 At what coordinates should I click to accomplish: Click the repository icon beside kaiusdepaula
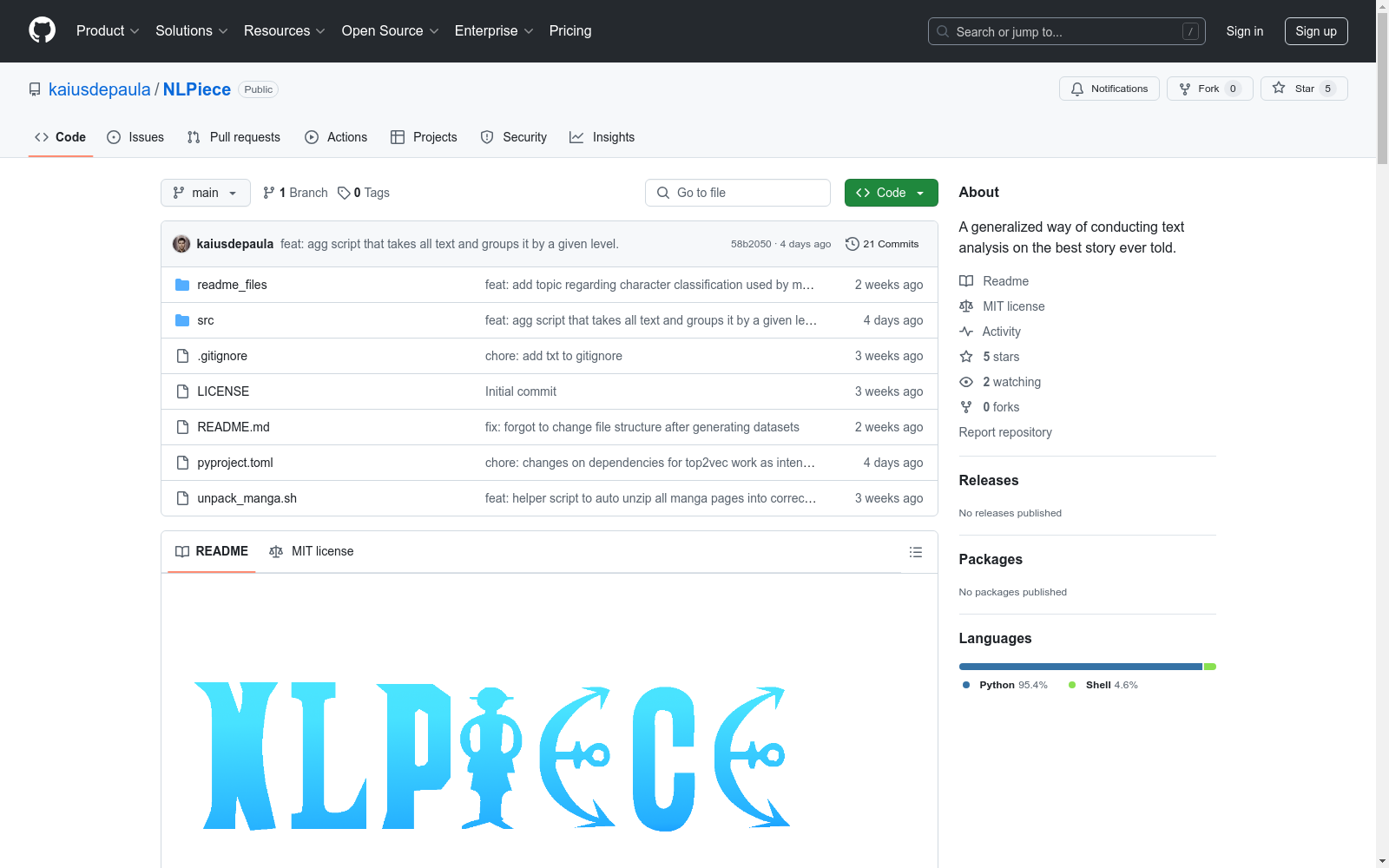click(x=35, y=89)
